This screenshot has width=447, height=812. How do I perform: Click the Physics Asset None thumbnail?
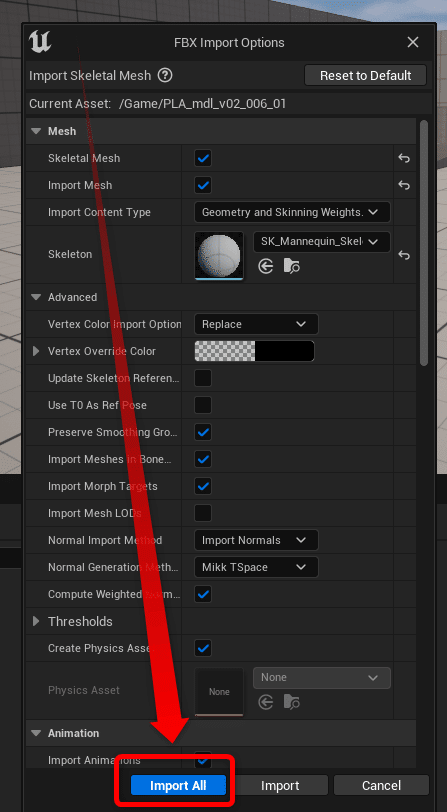[219, 691]
